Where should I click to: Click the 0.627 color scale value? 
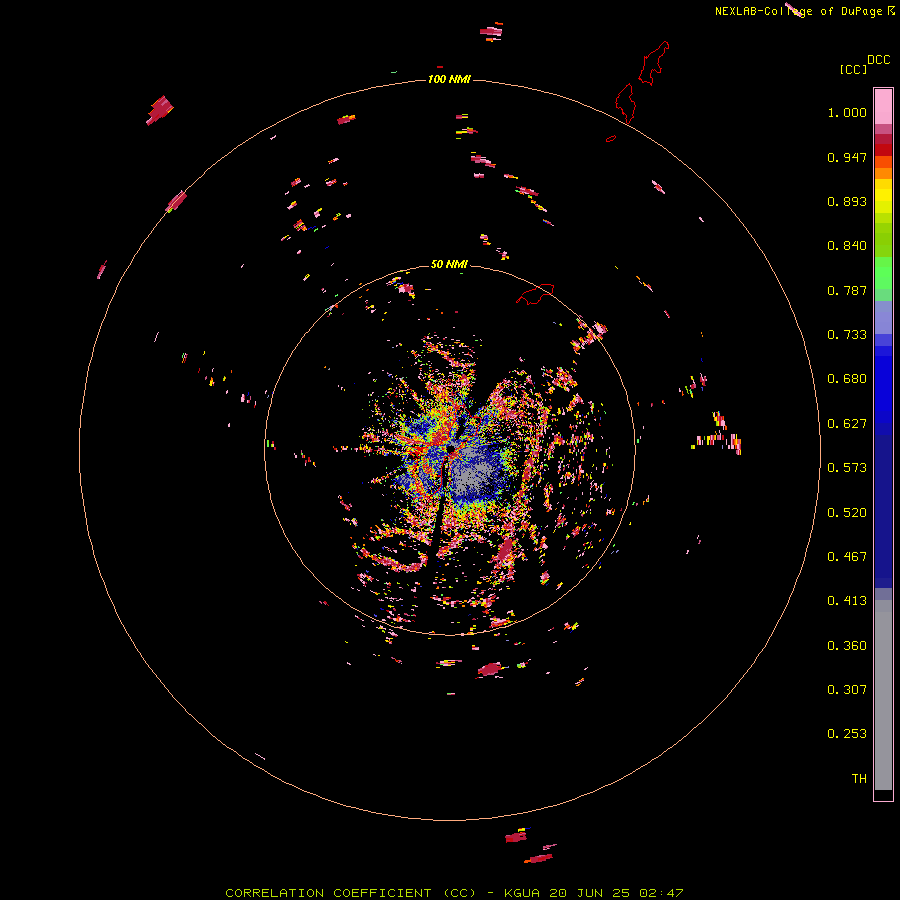pyautogui.click(x=847, y=424)
